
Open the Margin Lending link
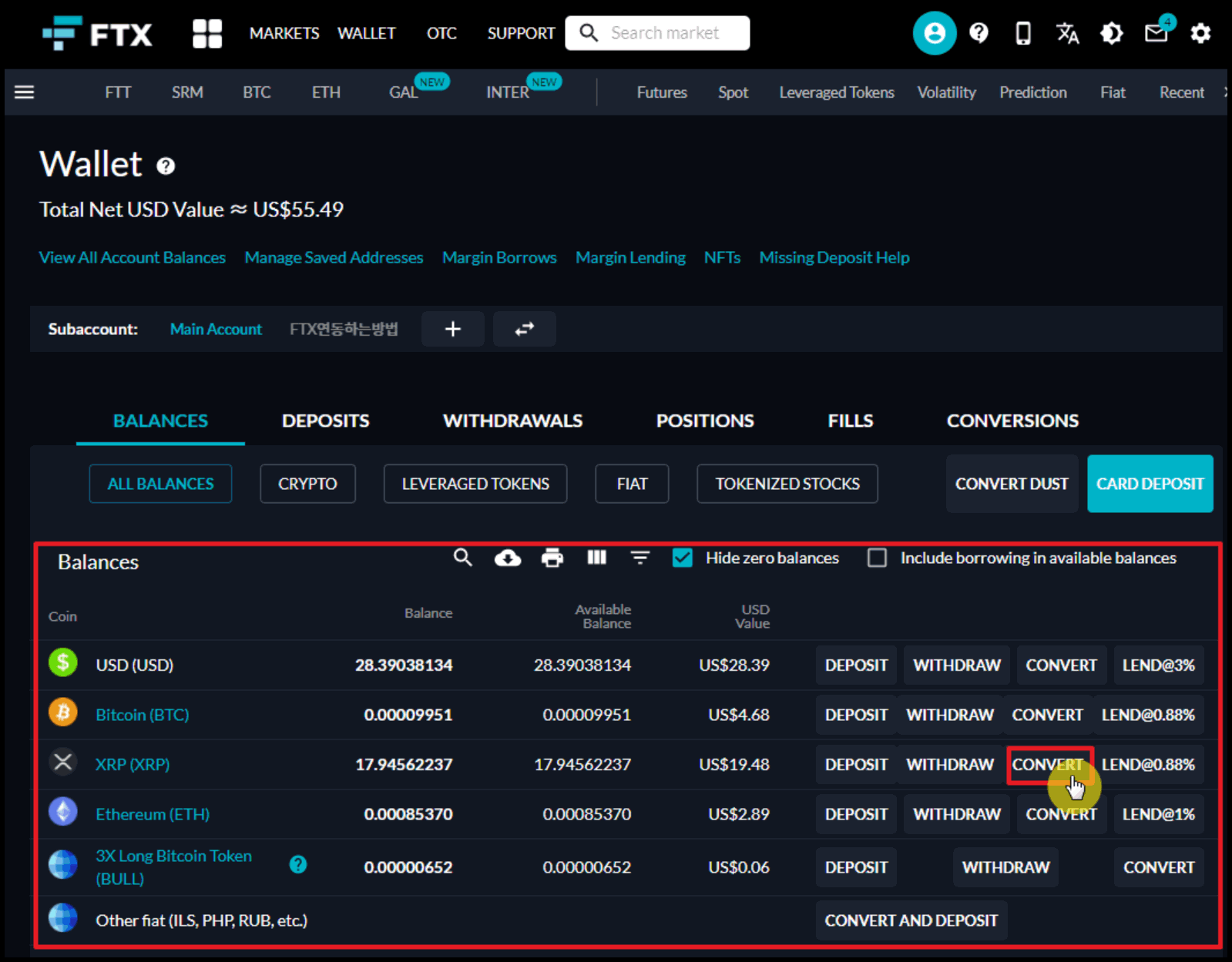pyautogui.click(x=629, y=257)
